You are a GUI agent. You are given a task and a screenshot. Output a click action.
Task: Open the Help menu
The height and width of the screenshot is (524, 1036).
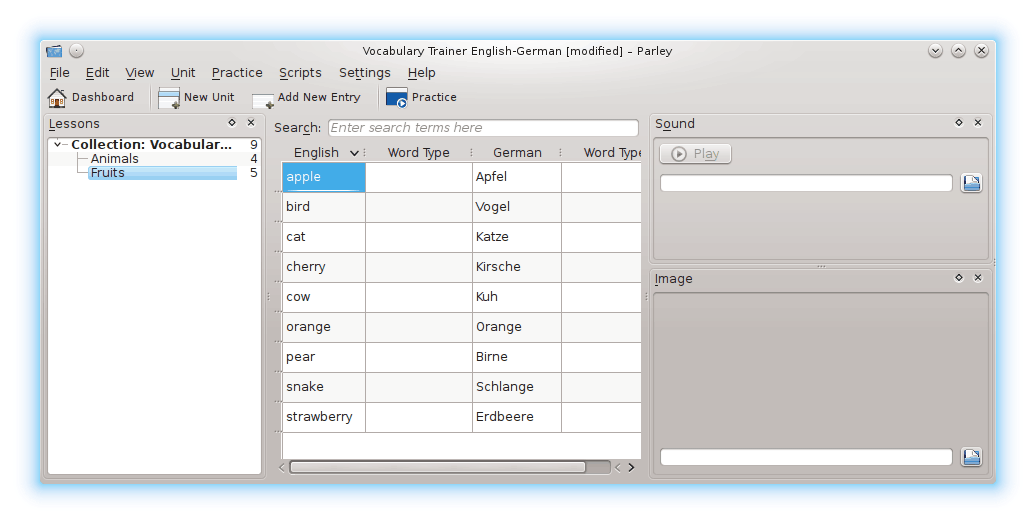(422, 73)
